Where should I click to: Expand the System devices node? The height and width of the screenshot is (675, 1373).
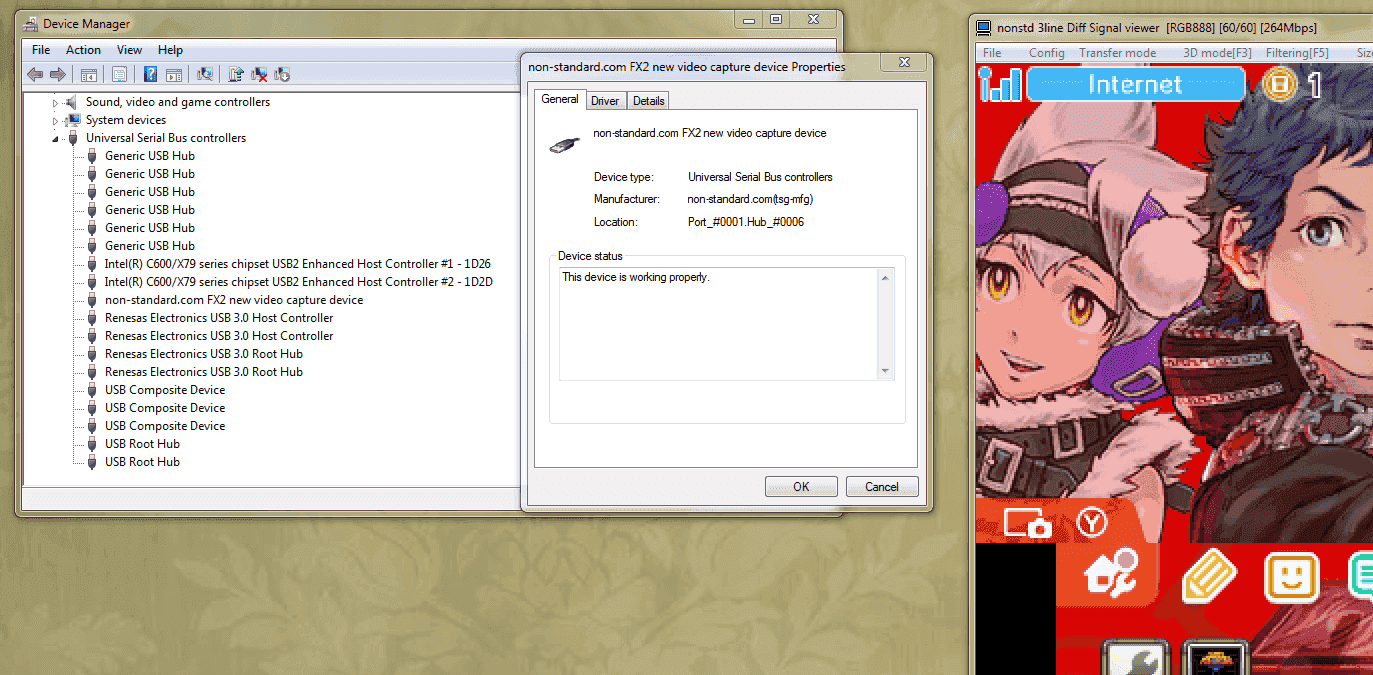point(56,120)
